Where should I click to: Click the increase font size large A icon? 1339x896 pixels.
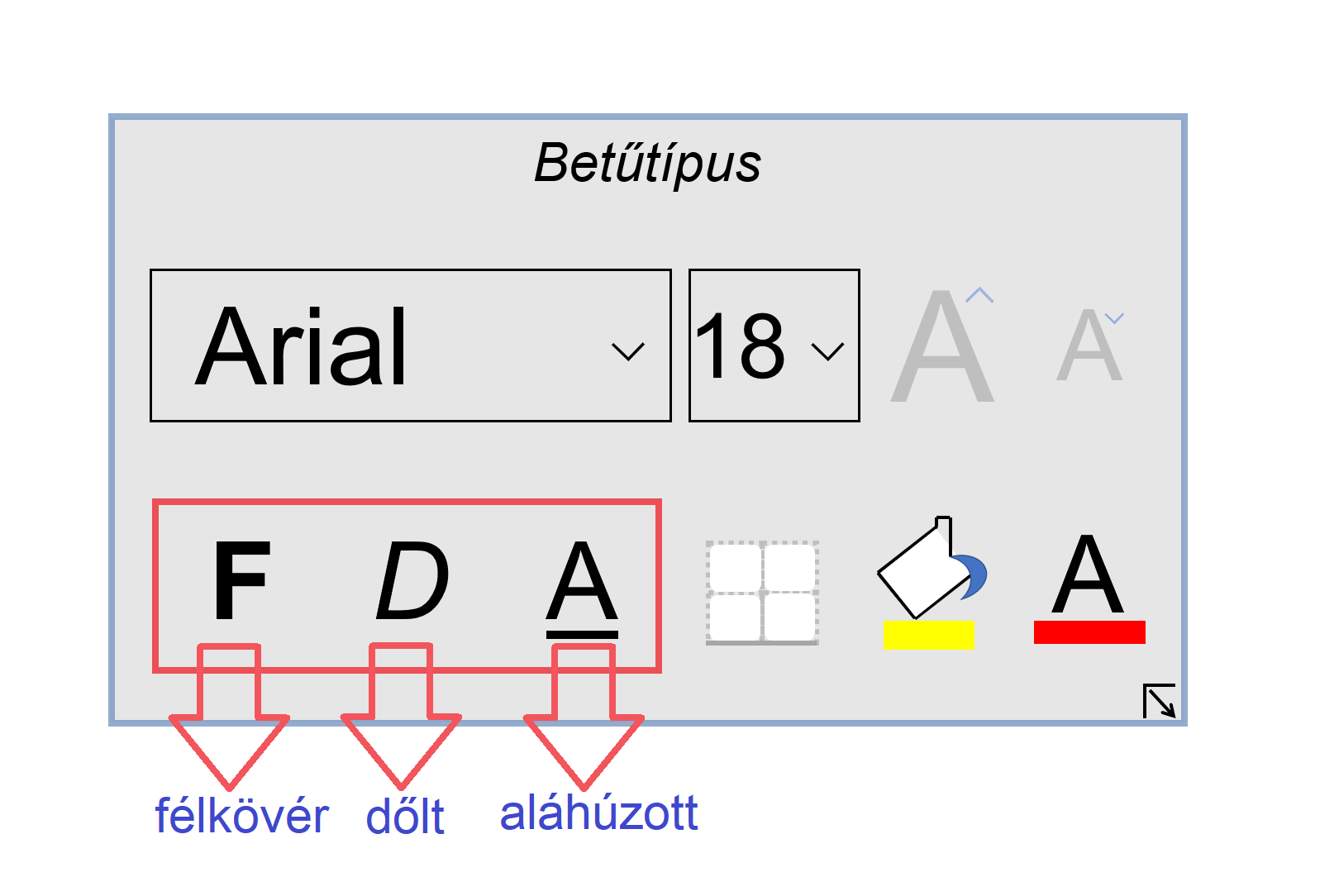943,345
